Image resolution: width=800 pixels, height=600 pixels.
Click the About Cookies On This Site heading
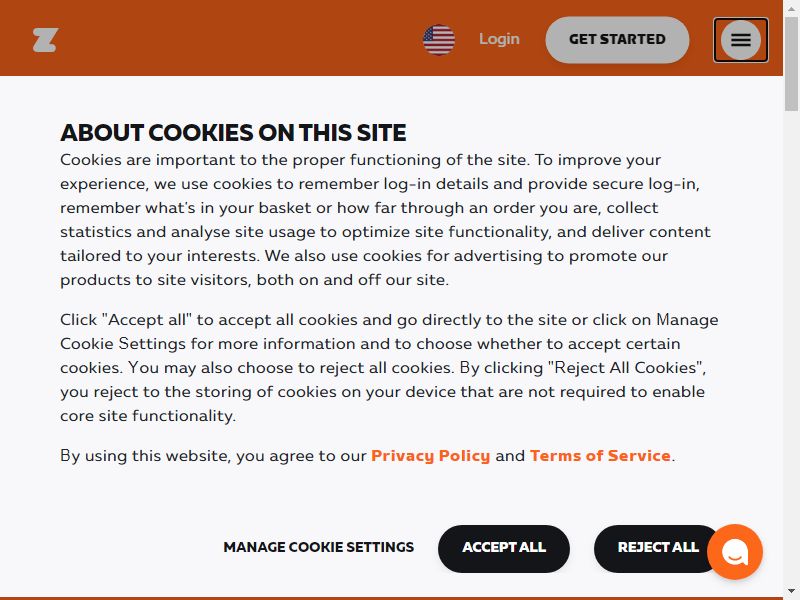point(233,133)
